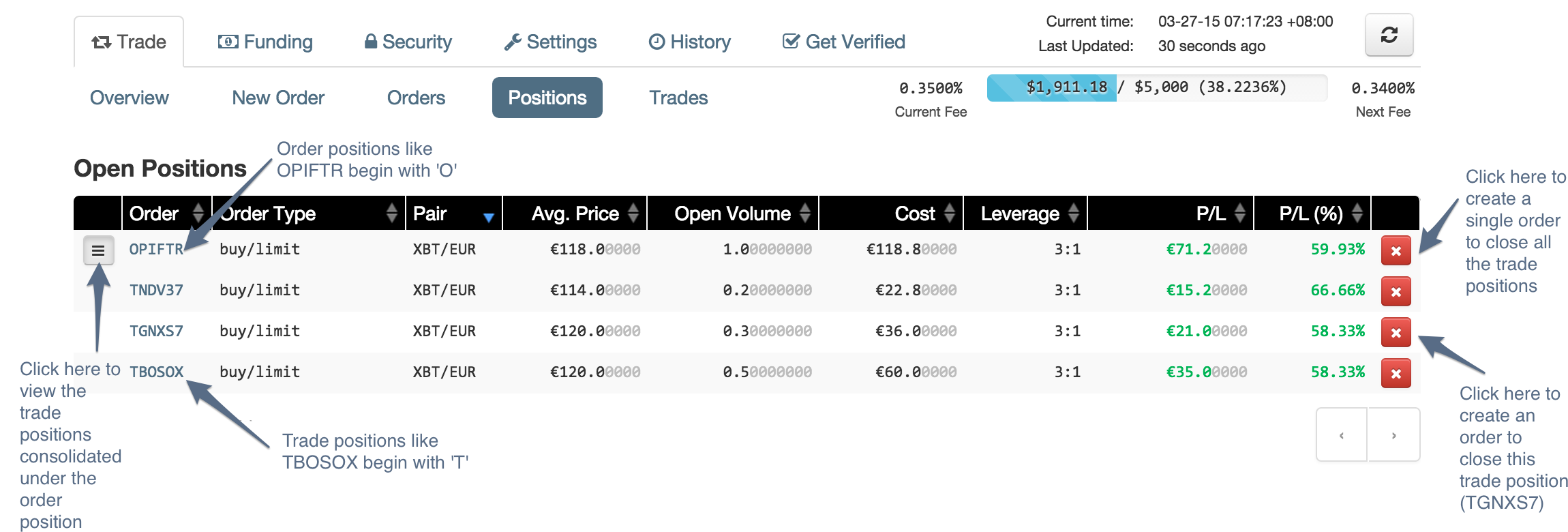This screenshot has width=1568, height=532.
Task: Close the TBOSOX trade position
Action: tap(1396, 372)
